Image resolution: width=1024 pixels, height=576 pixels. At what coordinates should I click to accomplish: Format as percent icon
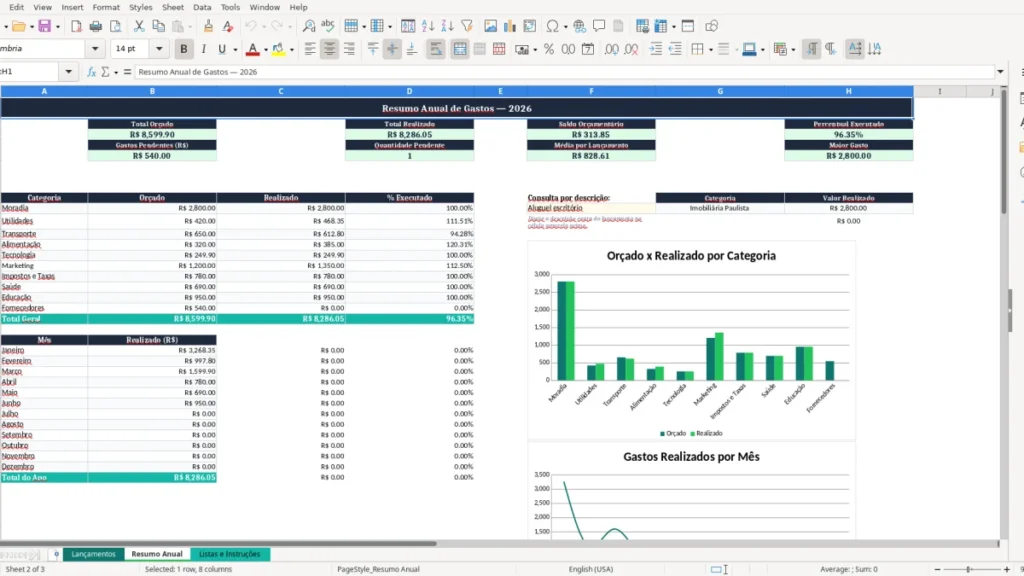click(549, 49)
